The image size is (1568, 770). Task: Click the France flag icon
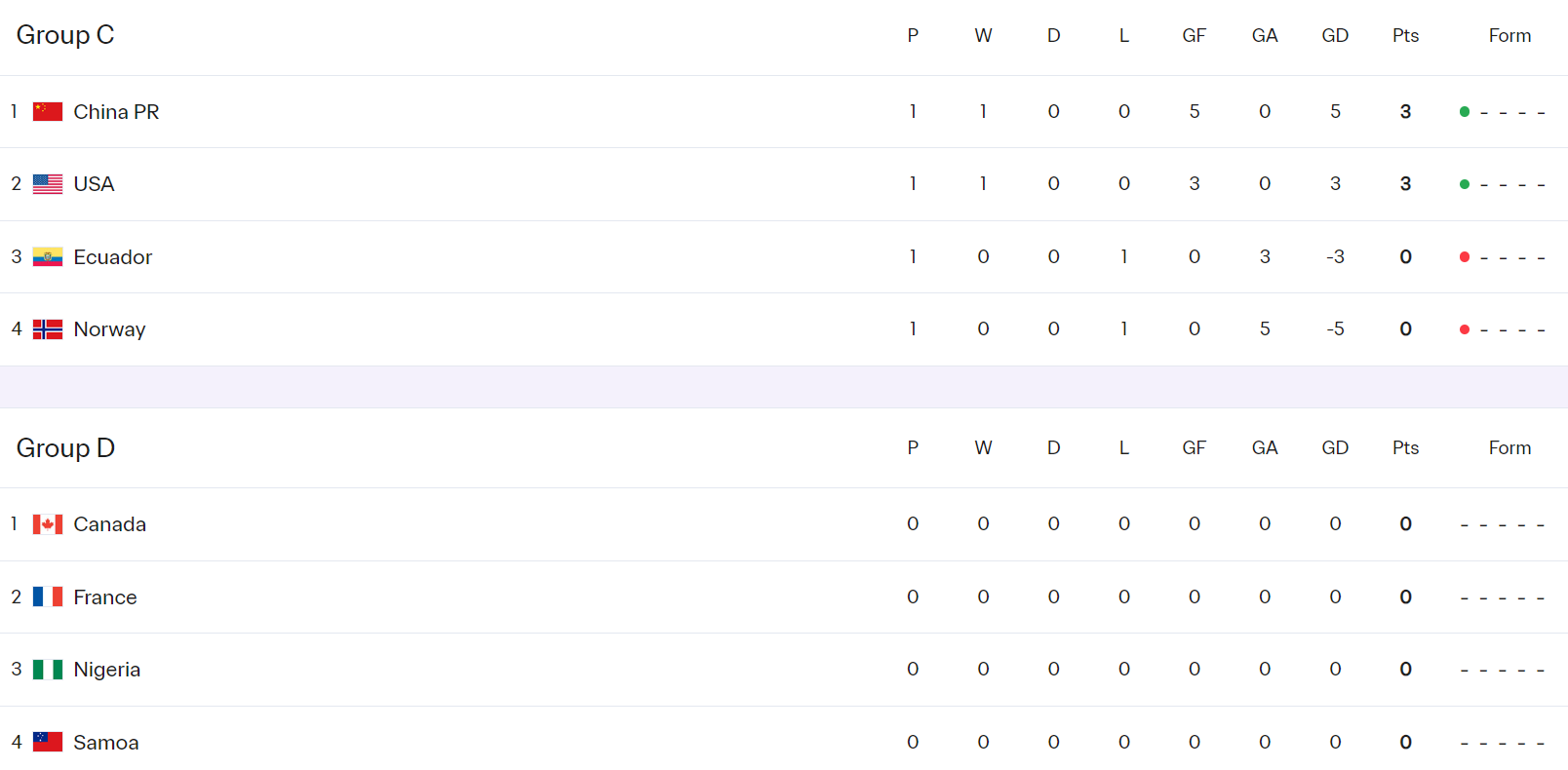(47, 597)
